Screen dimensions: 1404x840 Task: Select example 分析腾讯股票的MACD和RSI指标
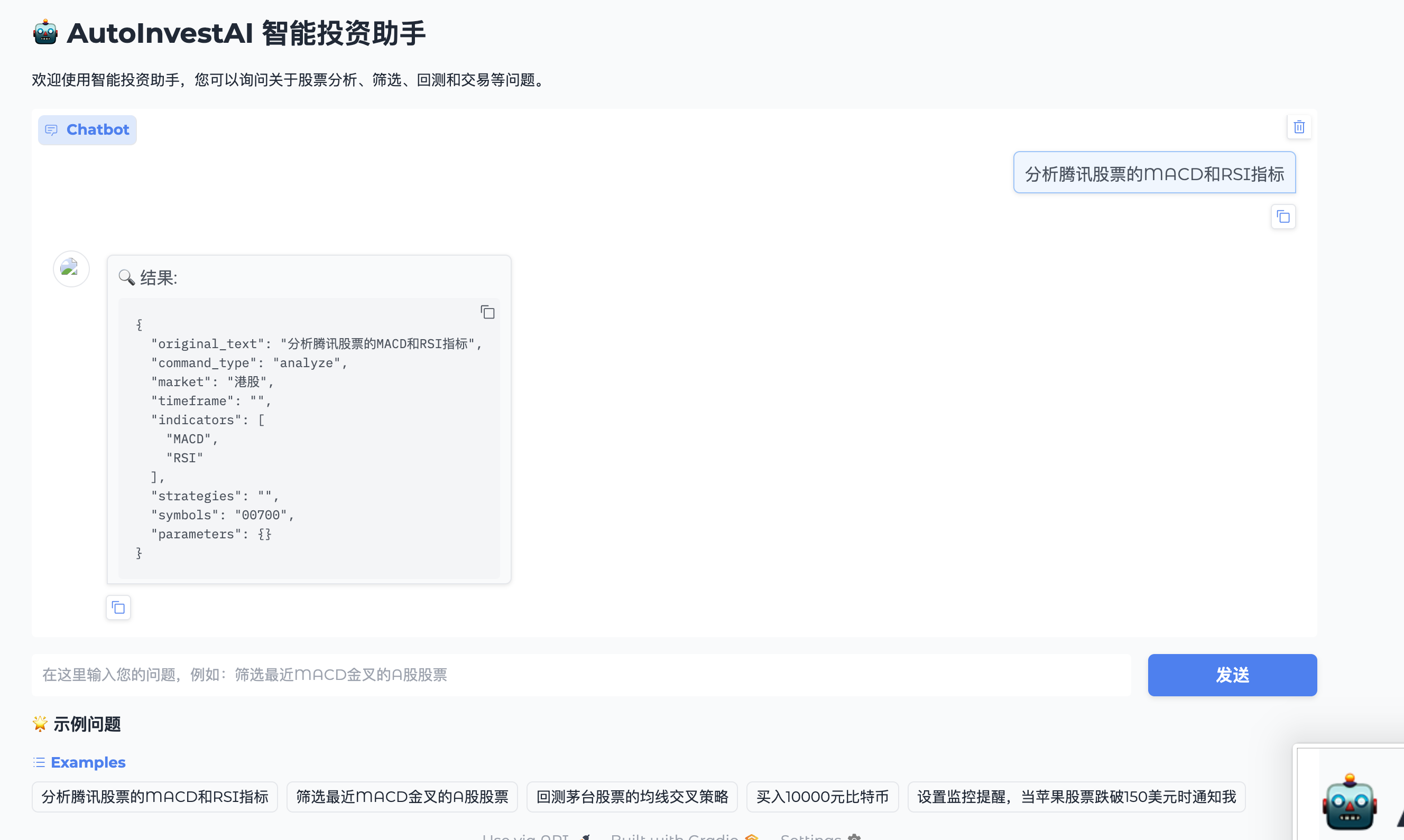pos(154,797)
